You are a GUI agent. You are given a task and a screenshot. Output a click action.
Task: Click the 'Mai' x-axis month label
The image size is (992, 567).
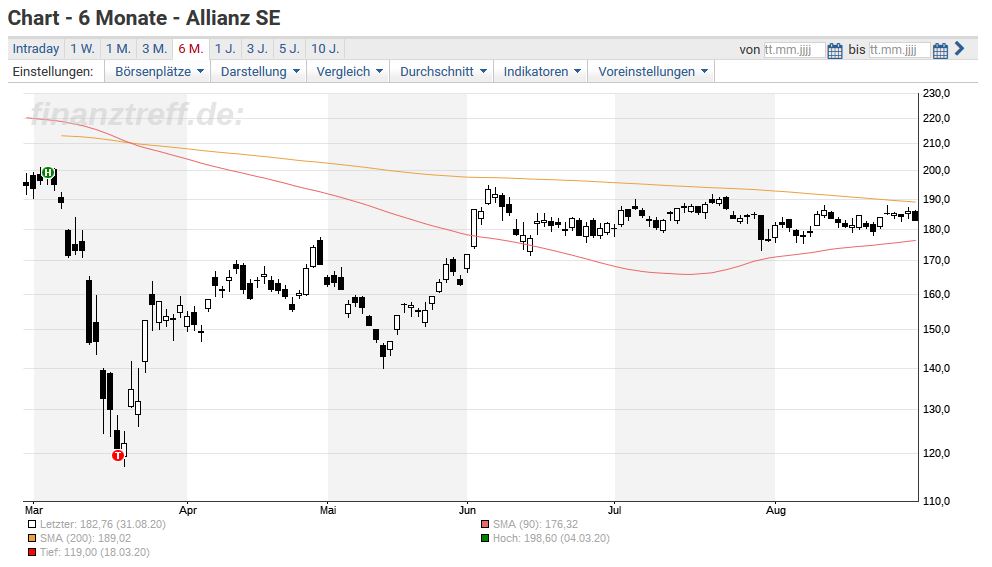point(328,510)
